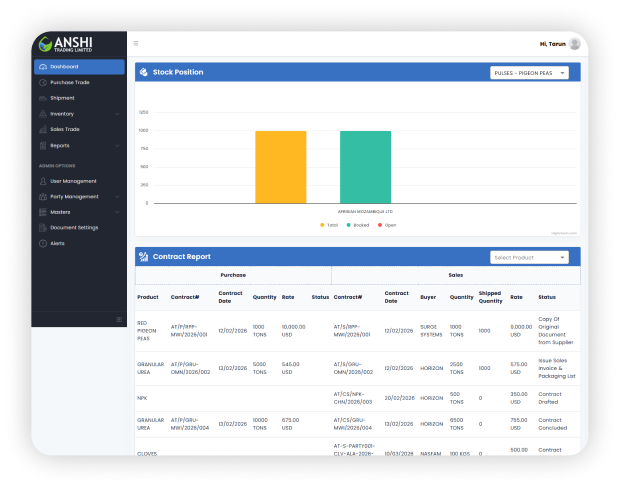Screen dimensions: 620x487
Task: Click contract AT/S/GRU-OMN/2026/002
Action: [353, 368]
